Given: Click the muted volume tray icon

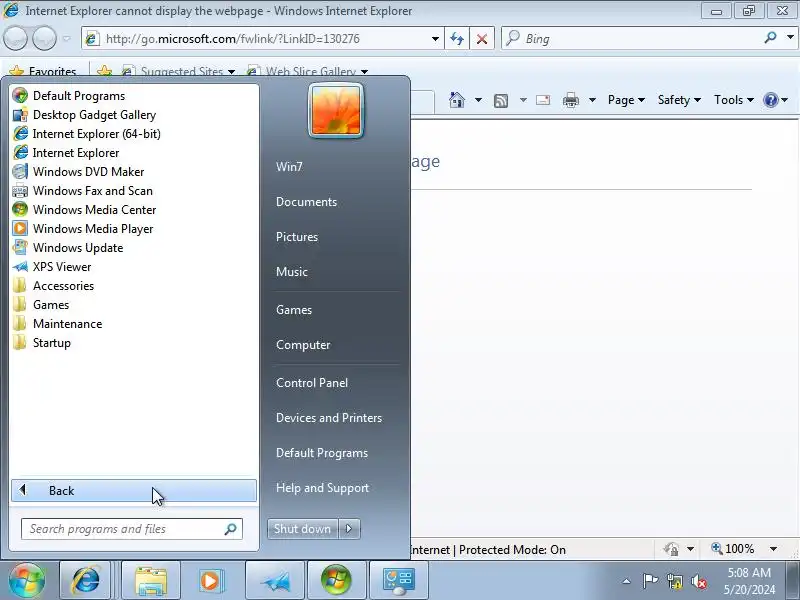Looking at the screenshot, I should 698,581.
